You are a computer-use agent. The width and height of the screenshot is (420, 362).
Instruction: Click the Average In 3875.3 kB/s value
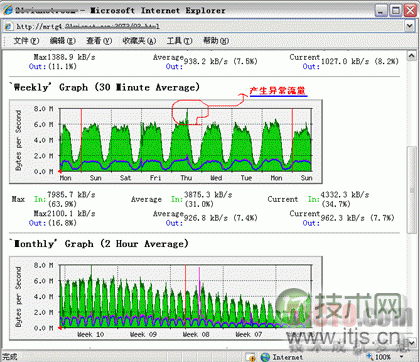pos(208,199)
